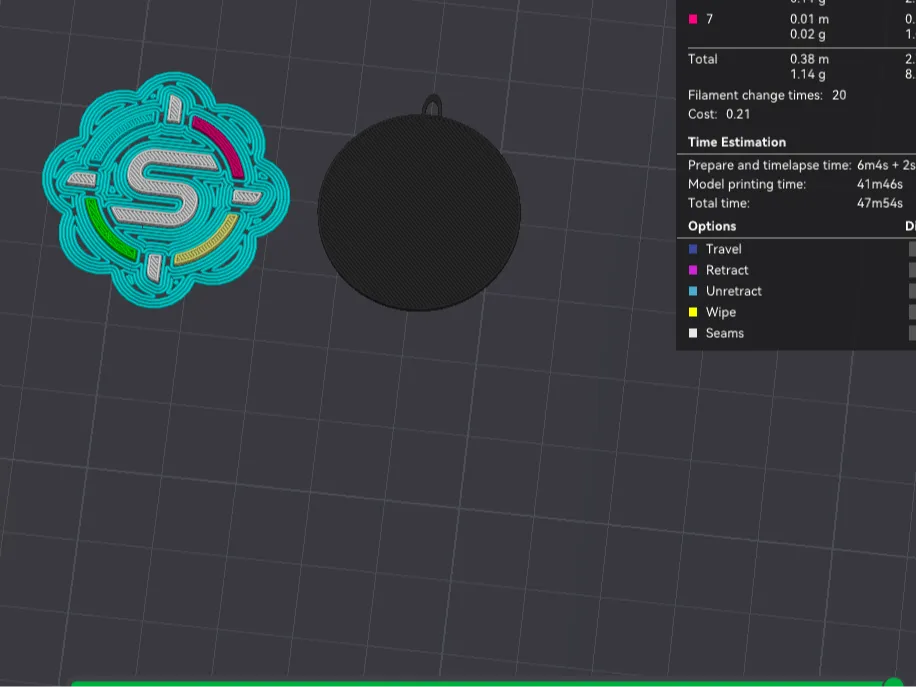Click the Time Estimation section header
This screenshot has height=687, width=916.
point(737,142)
